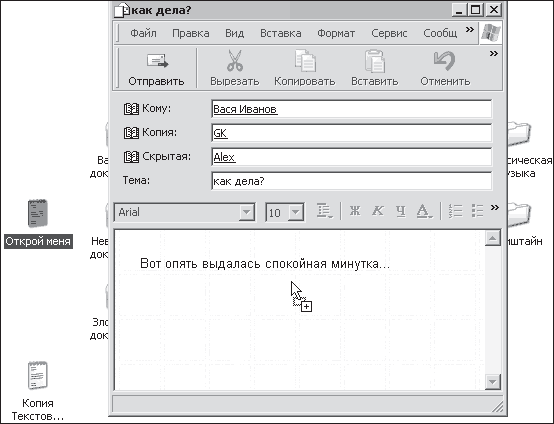554x424 pixels.
Task: Click the Копировать copy icon
Action: click(305, 60)
